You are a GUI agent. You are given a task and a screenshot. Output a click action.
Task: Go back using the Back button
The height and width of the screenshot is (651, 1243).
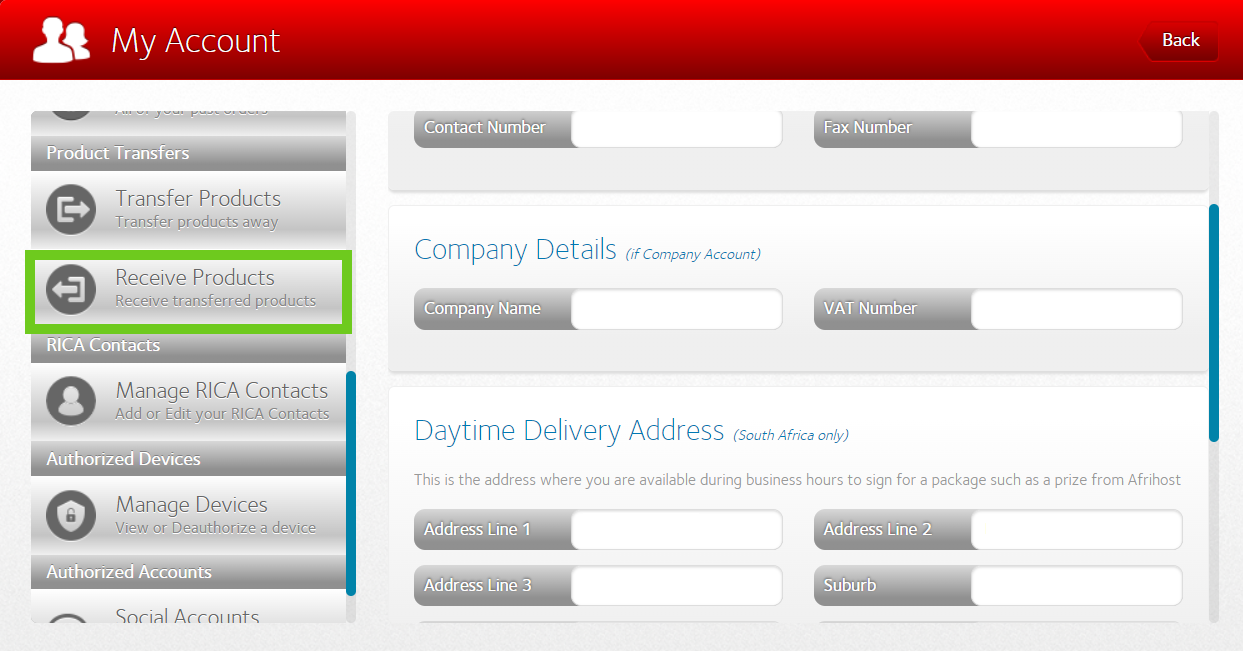pyautogui.click(x=1180, y=41)
